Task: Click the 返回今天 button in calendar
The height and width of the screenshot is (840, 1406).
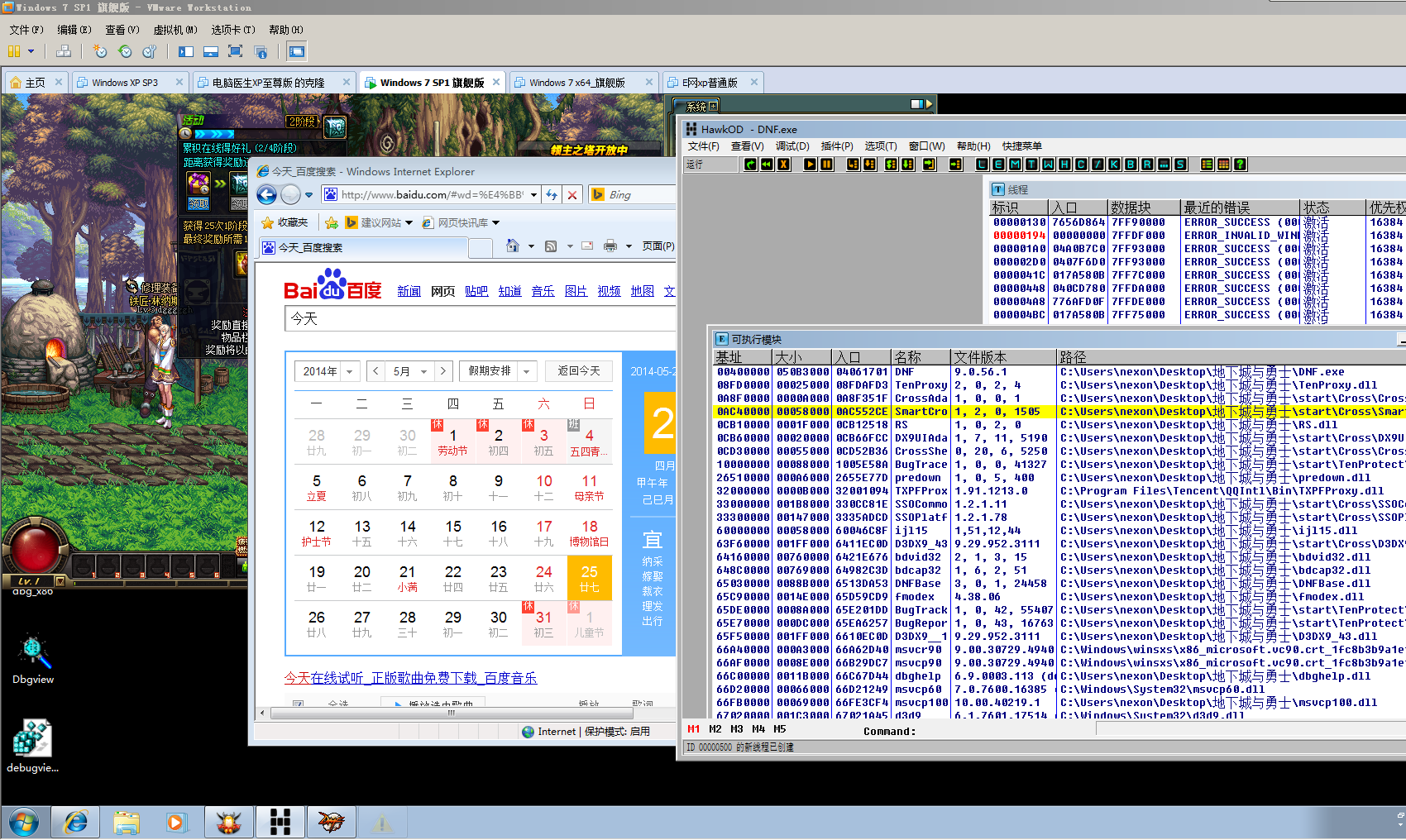Action: click(x=579, y=371)
